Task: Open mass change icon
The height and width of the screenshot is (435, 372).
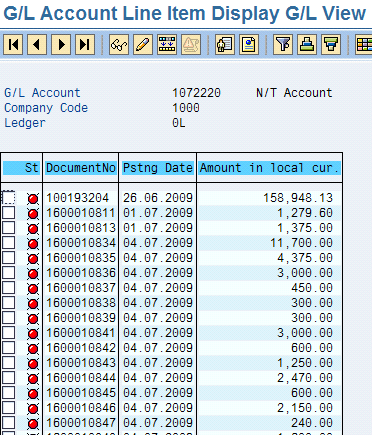Action: point(167,44)
